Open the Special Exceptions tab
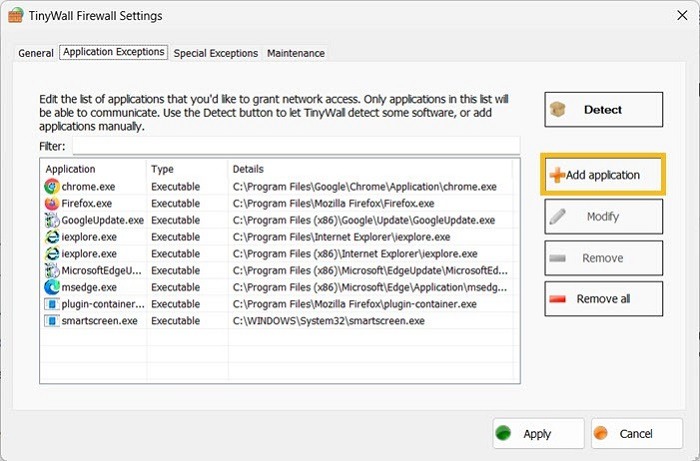 click(215, 53)
